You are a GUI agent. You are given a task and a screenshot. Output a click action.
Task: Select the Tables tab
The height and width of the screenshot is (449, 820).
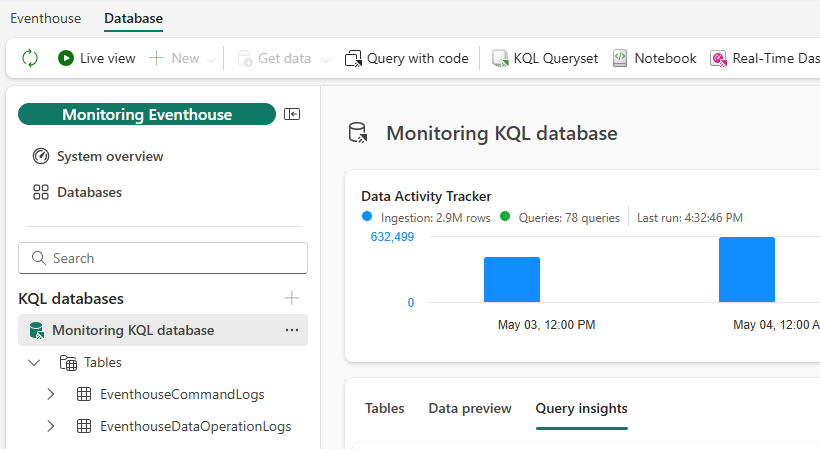385,408
